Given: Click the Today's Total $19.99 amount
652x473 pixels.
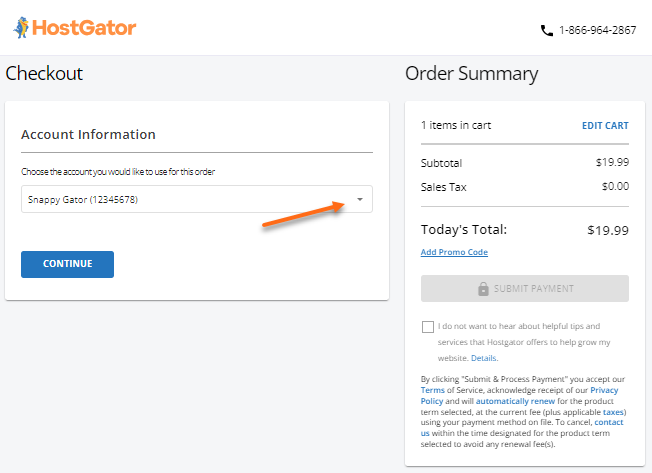Looking at the screenshot, I should (x=608, y=230).
